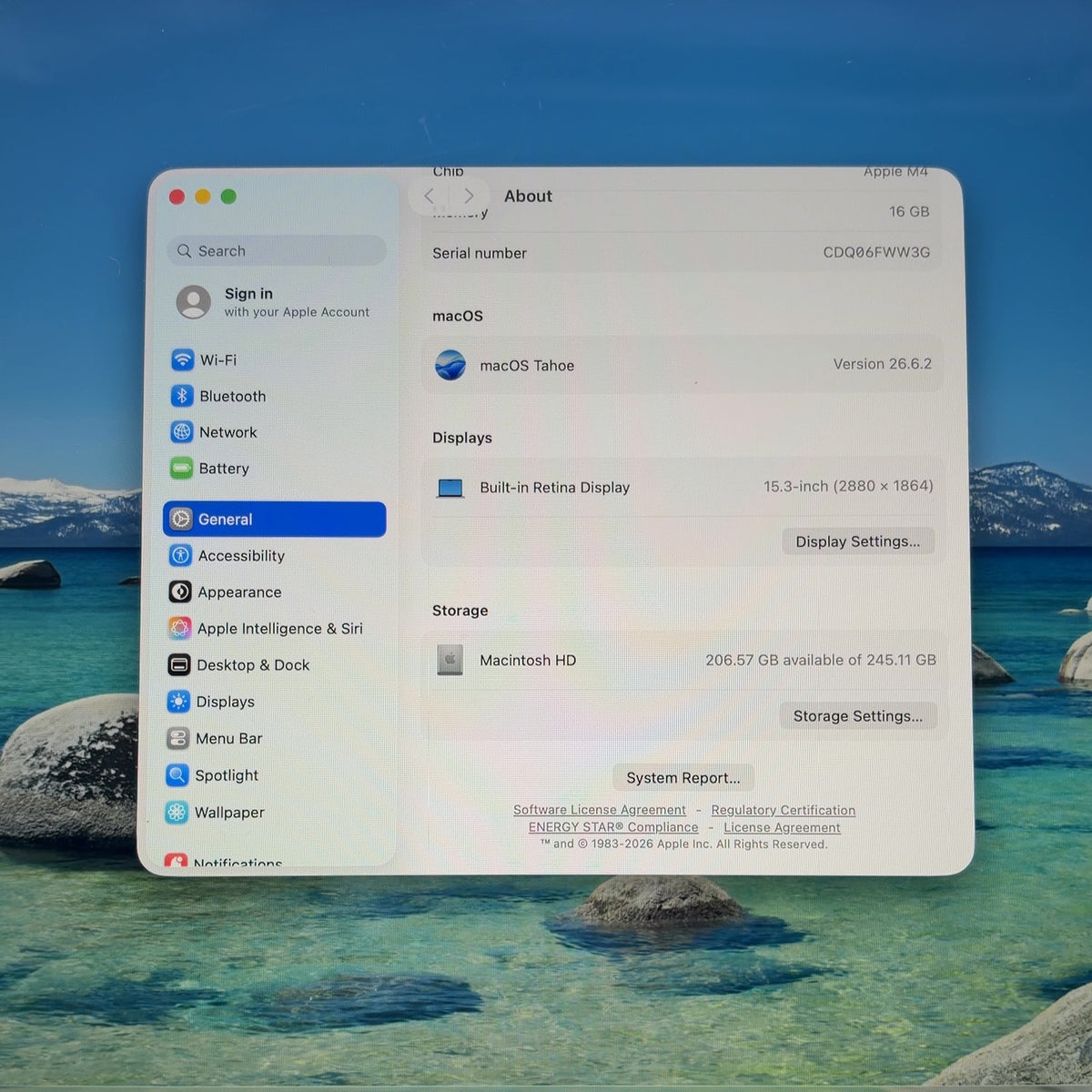
Task: Click 206.57 GB available of 245.11 GB
Action: coord(821,660)
